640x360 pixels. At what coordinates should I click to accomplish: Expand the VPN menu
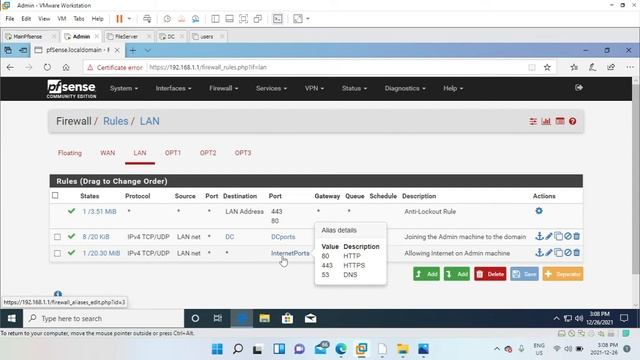314,88
